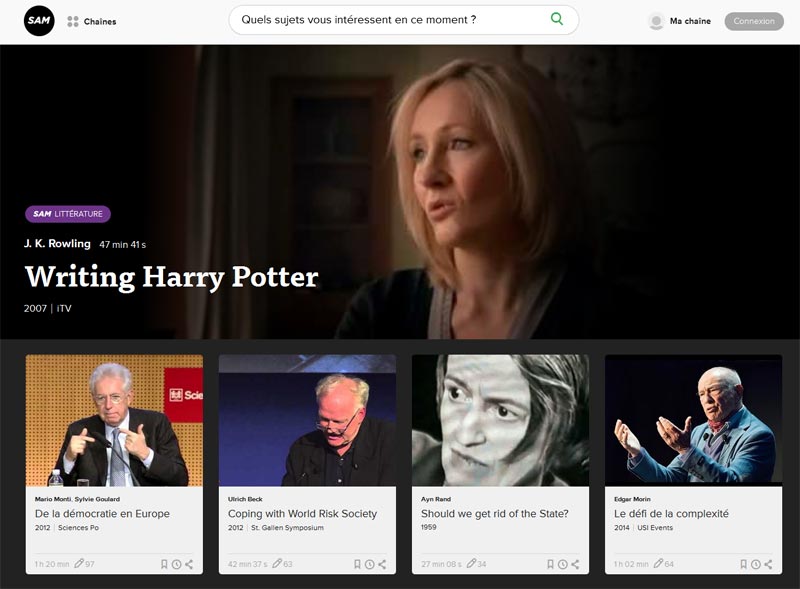Share the Should we get rid of the State card
800x589 pixels.
point(575,564)
